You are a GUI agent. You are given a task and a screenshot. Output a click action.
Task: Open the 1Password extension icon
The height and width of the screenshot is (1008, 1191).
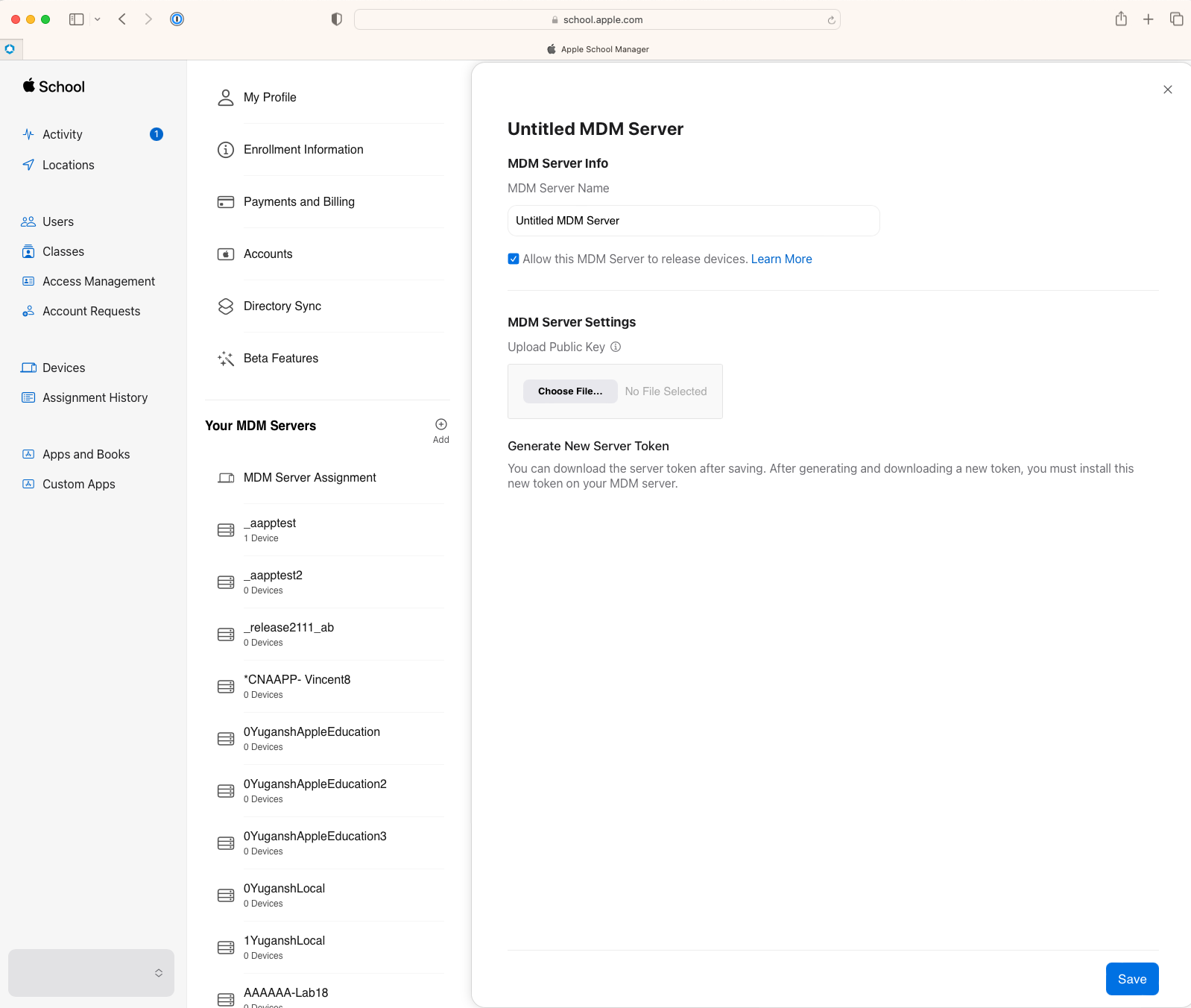coord(177,19)
